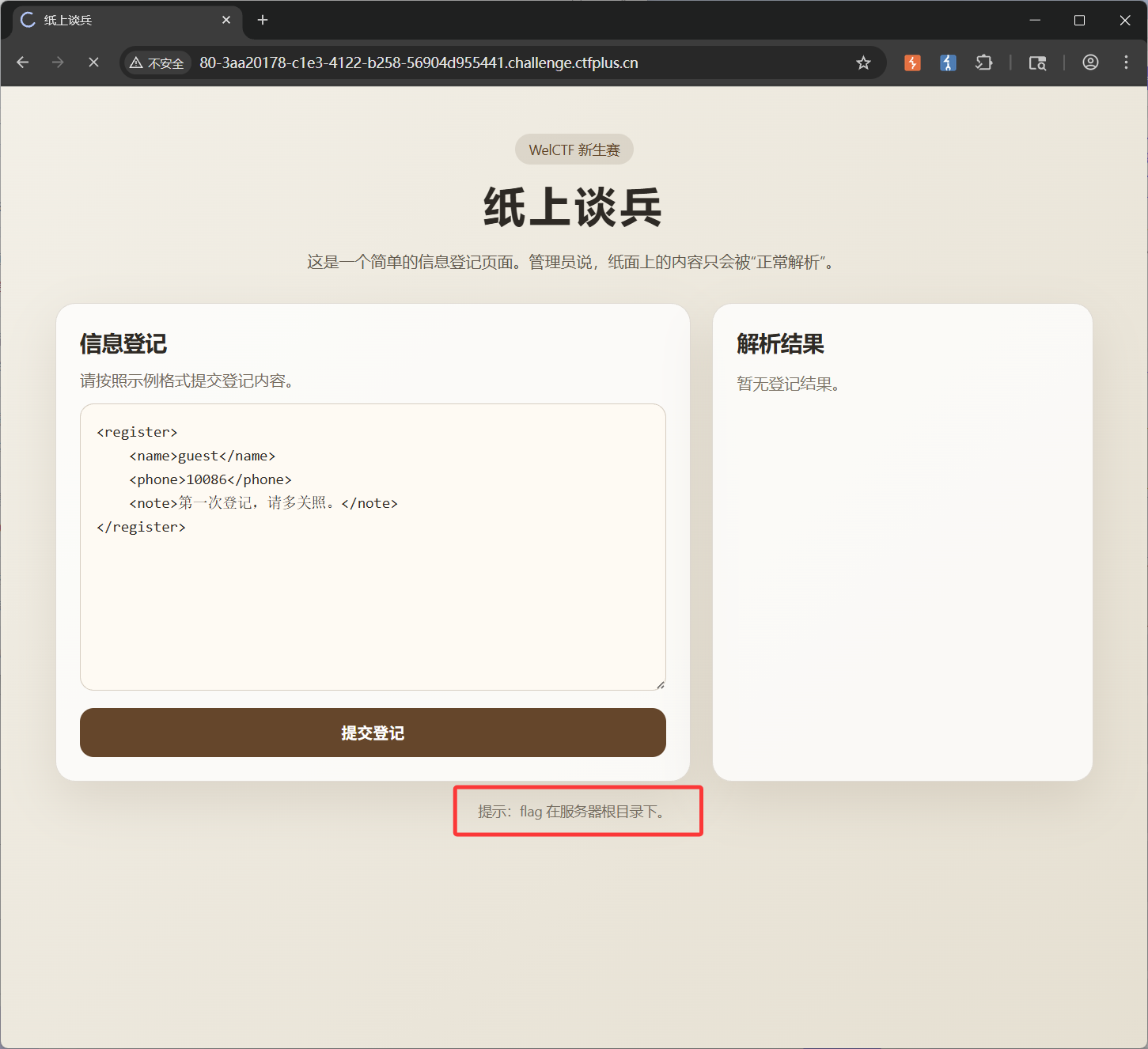Viewport: 1148px width, 1049px height.
Task: Maximize the browser window
Action: point(1079,20)
